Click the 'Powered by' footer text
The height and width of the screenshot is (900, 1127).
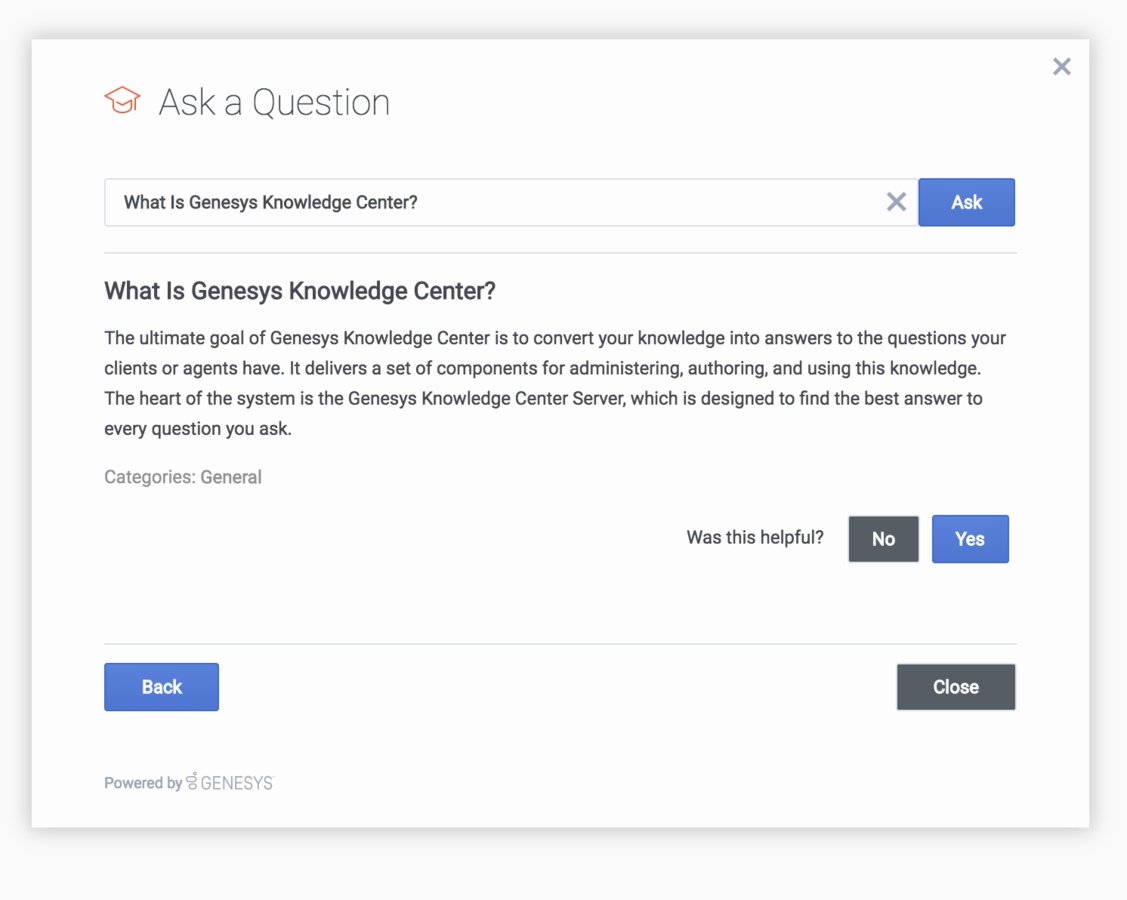click(x=143, y=783)
